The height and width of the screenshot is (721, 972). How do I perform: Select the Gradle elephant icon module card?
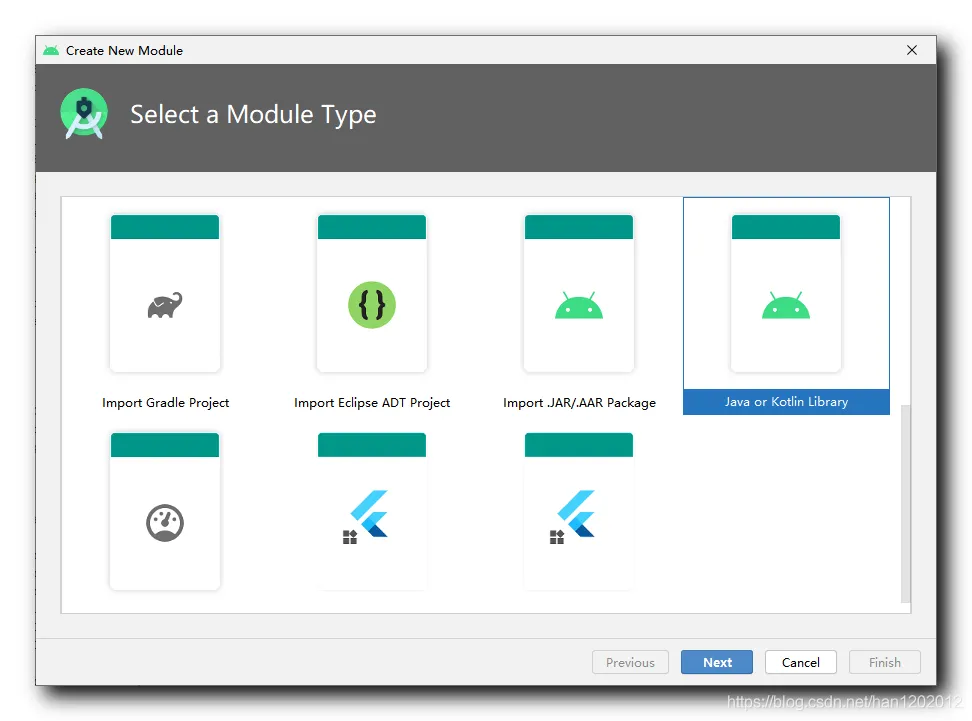click(165, 293)
